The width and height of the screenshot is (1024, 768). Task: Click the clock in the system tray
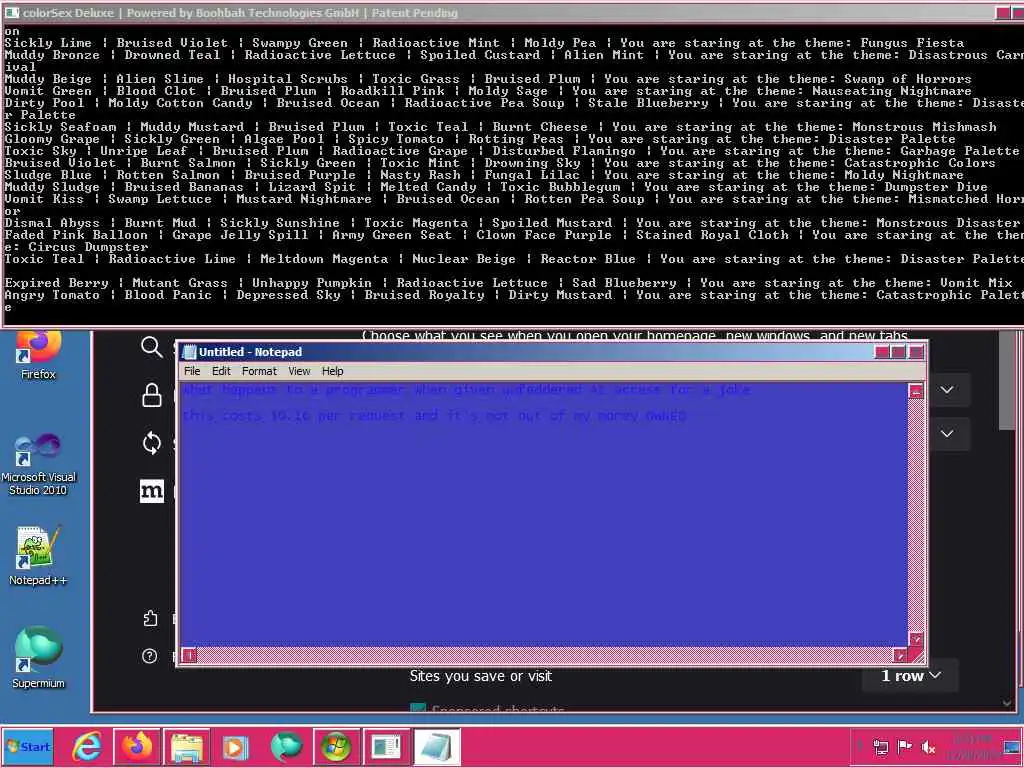coord(973,747)
